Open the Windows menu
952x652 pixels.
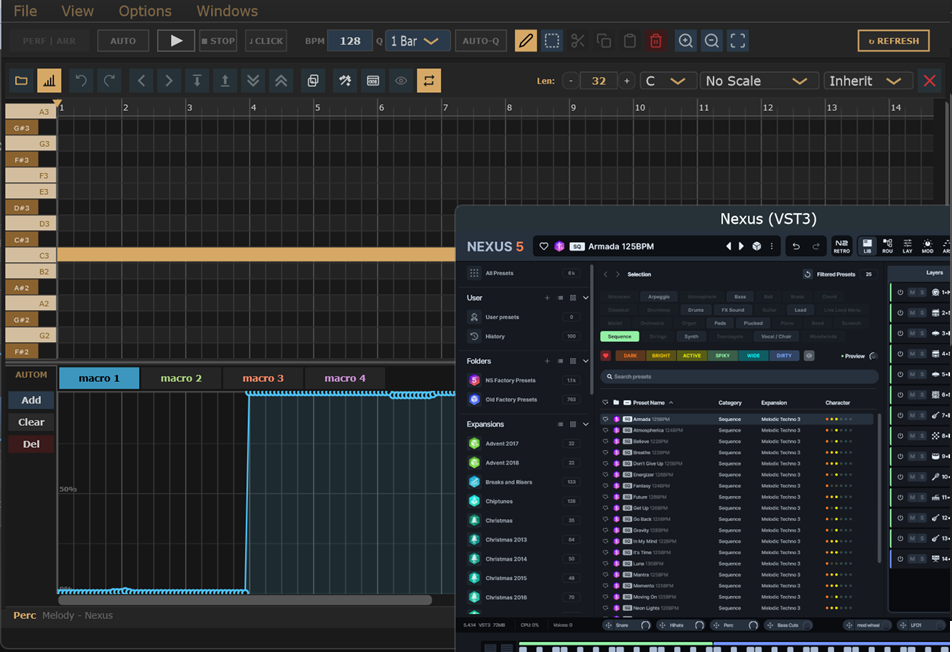click(227, 11)
